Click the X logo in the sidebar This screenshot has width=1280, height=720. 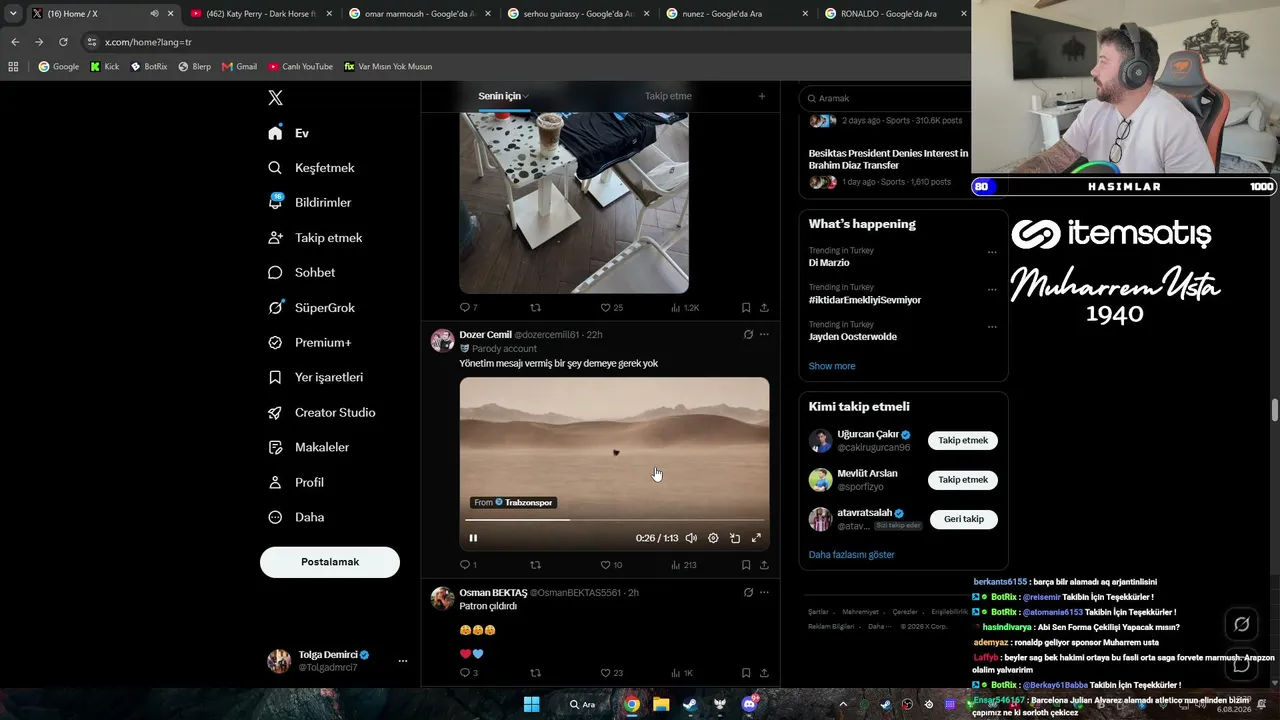click(275, 98)
